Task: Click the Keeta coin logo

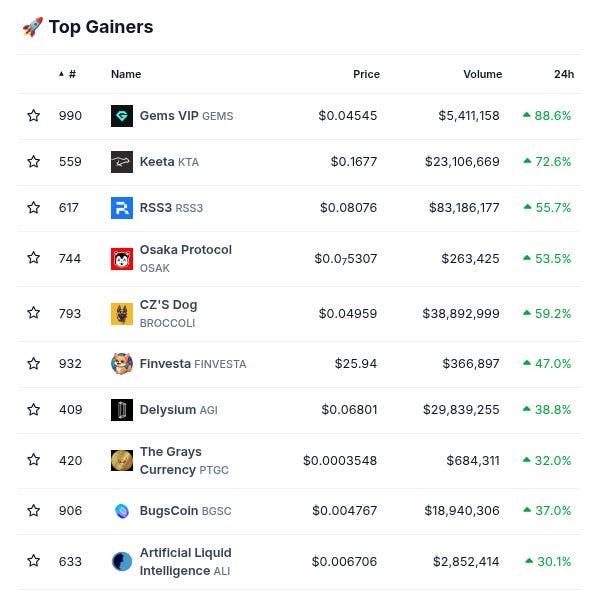Action: 122,162
